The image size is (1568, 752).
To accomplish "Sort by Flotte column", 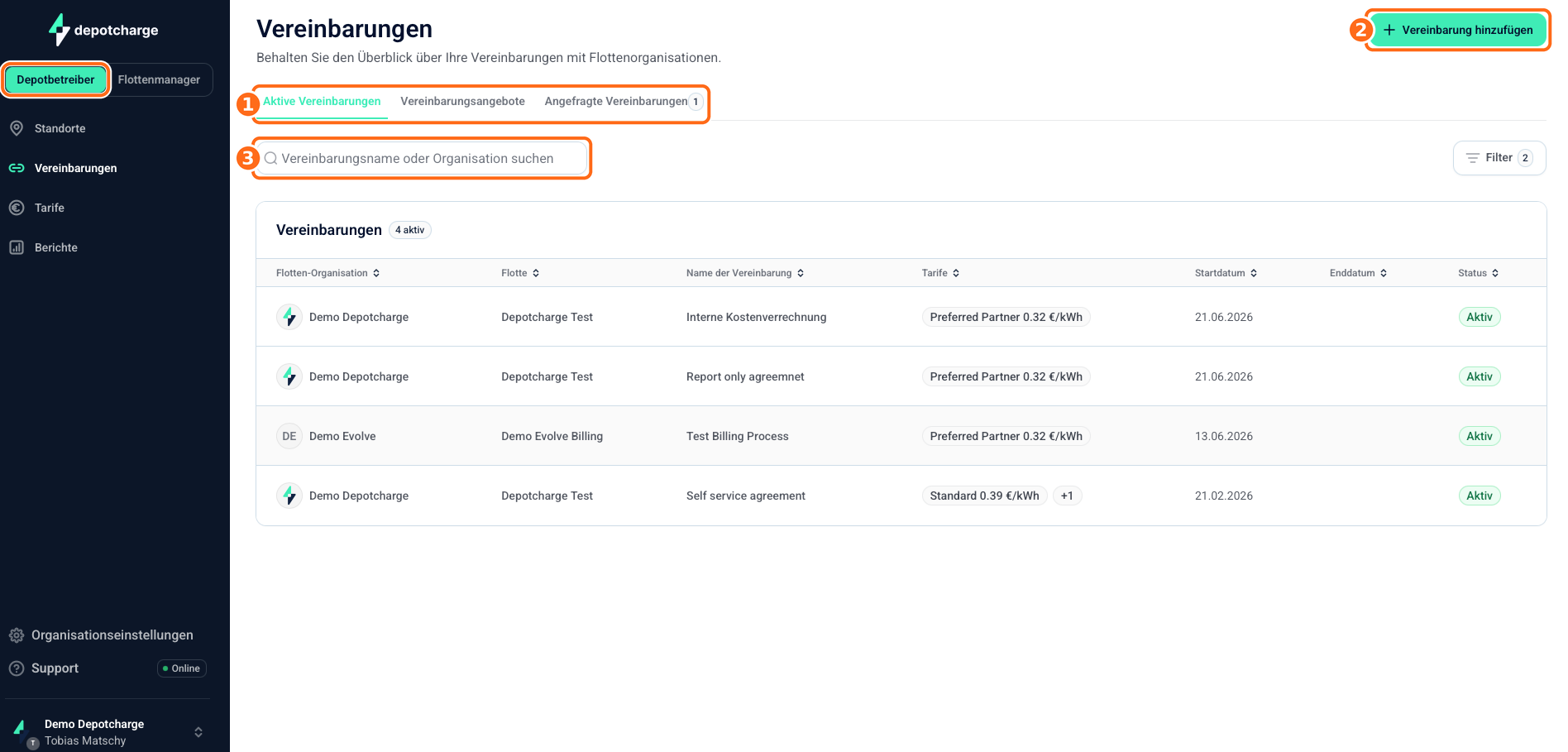I will (521, 273).
